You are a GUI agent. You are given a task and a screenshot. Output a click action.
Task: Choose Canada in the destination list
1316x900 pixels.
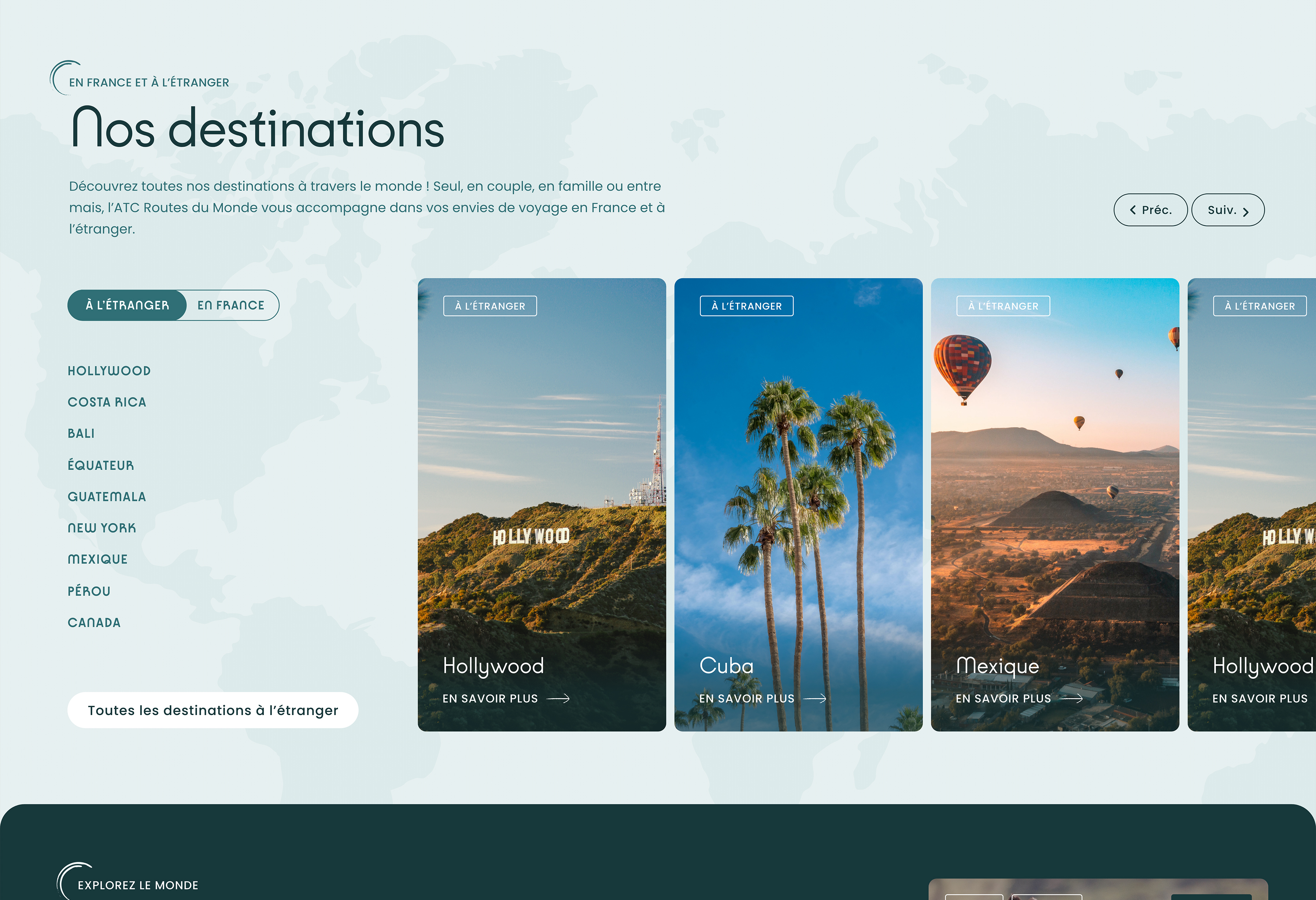click(94, 622)
